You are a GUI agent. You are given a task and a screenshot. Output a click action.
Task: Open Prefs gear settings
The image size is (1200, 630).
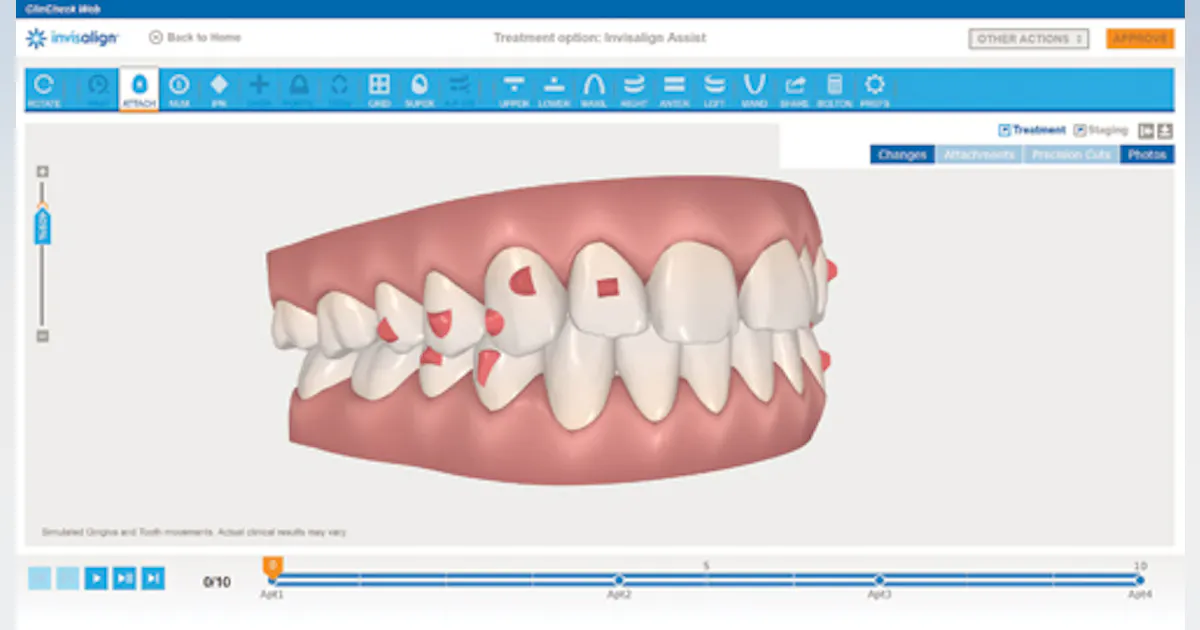tap(874, 89)
